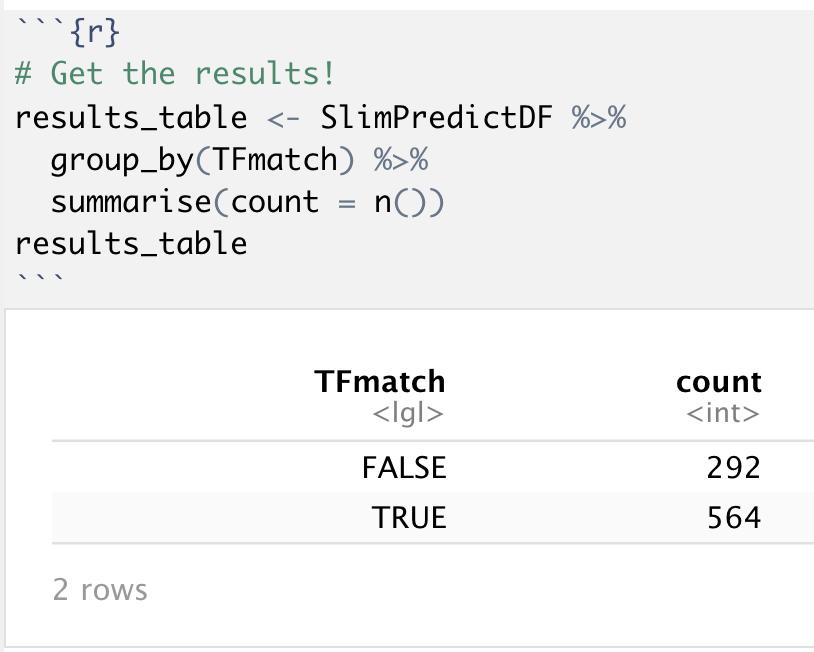Click the '2 rows' footer text
The image size is (814, 652).
click(x=100, y=590)
